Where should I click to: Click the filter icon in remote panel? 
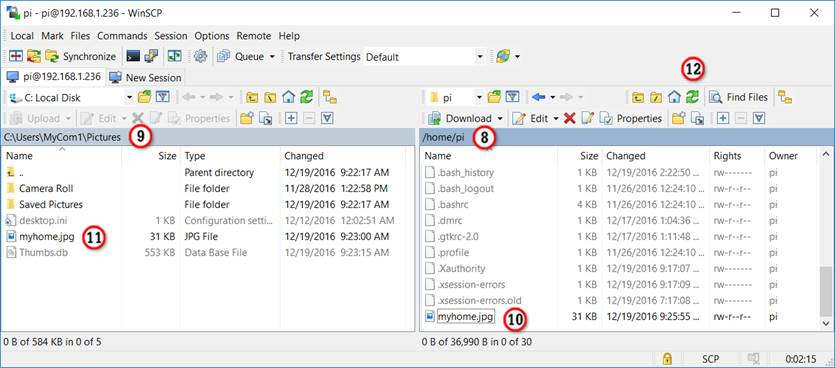pyautogui.click(x=512, y=97)
